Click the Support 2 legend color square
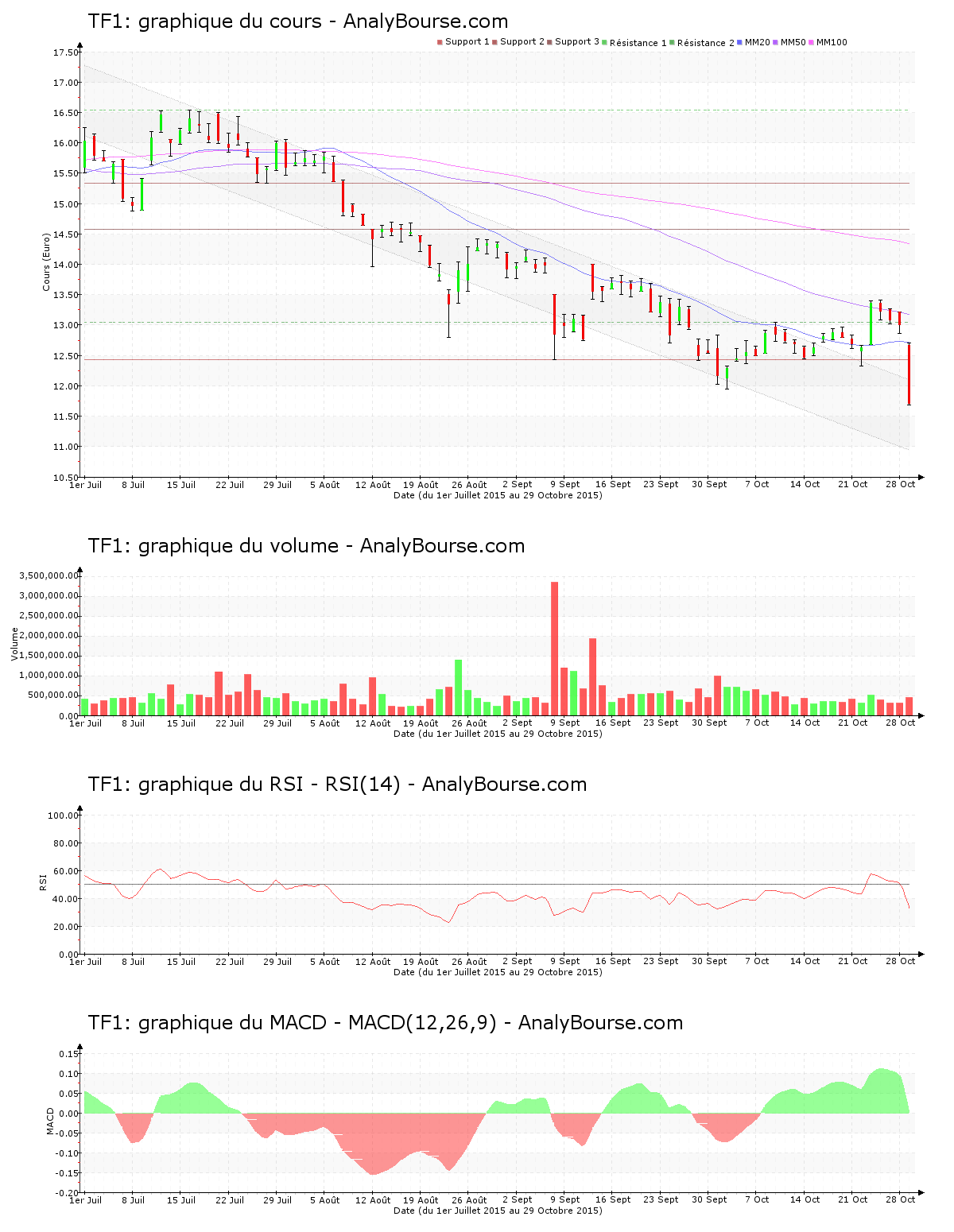Viewport: 954px width, 1232px height. coord(494,42)
